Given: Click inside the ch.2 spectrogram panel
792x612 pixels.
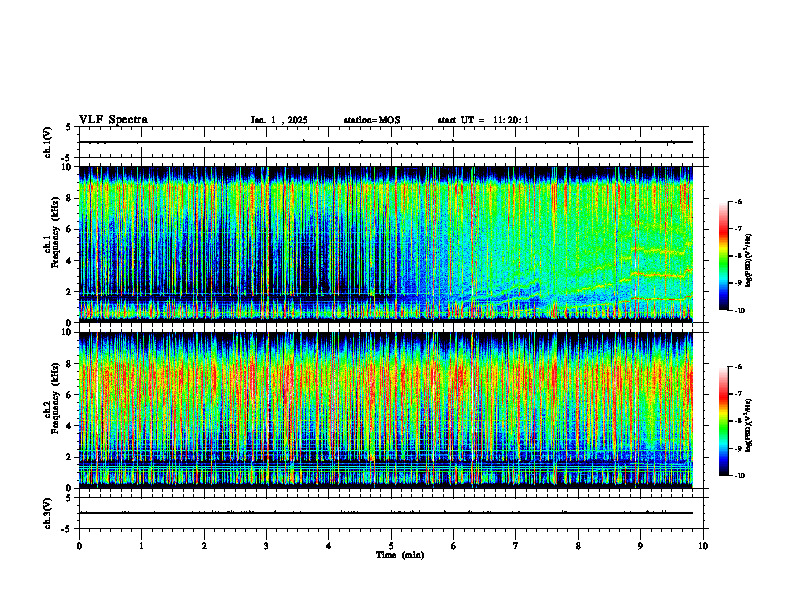Looking at the screenshot, I should [x=386, y=410].
